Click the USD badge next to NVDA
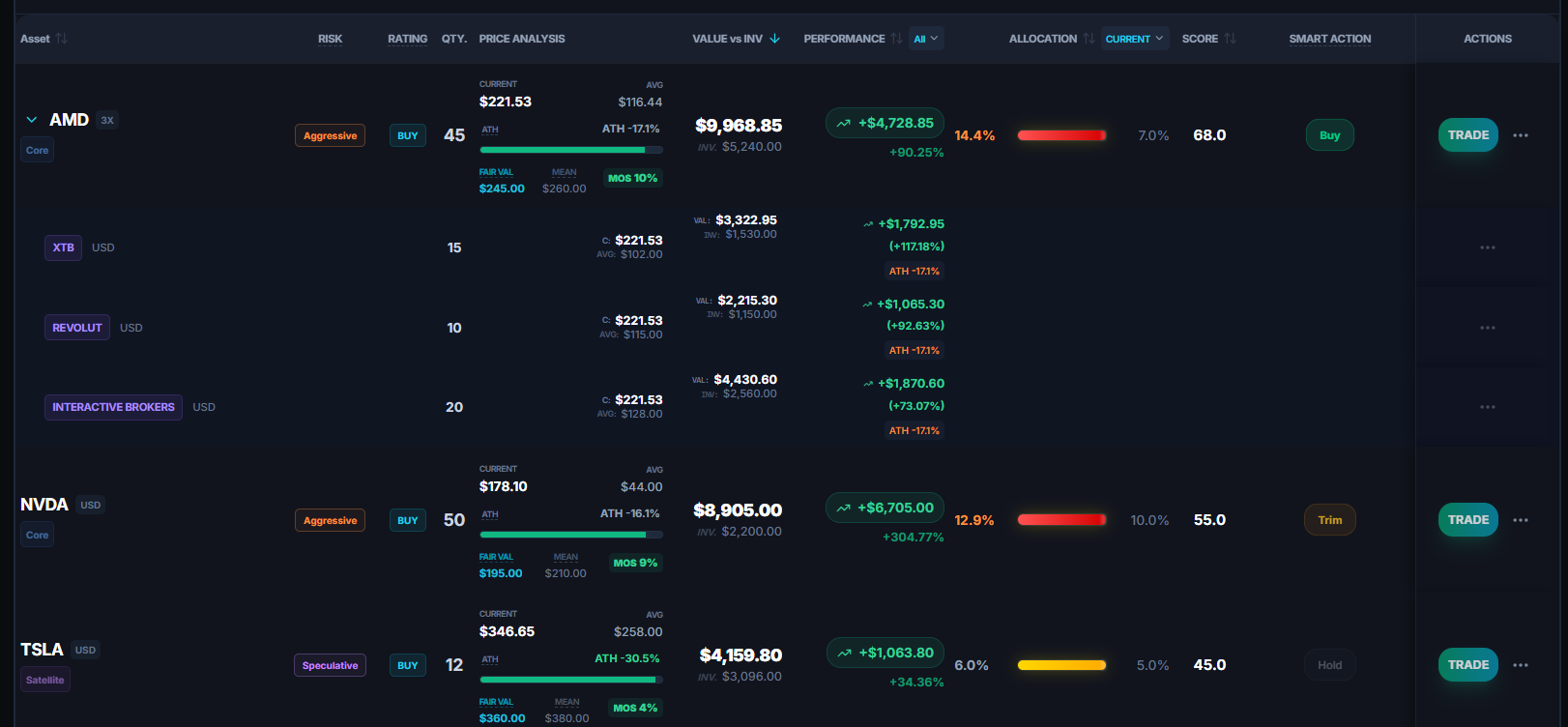 click(91, 505)
